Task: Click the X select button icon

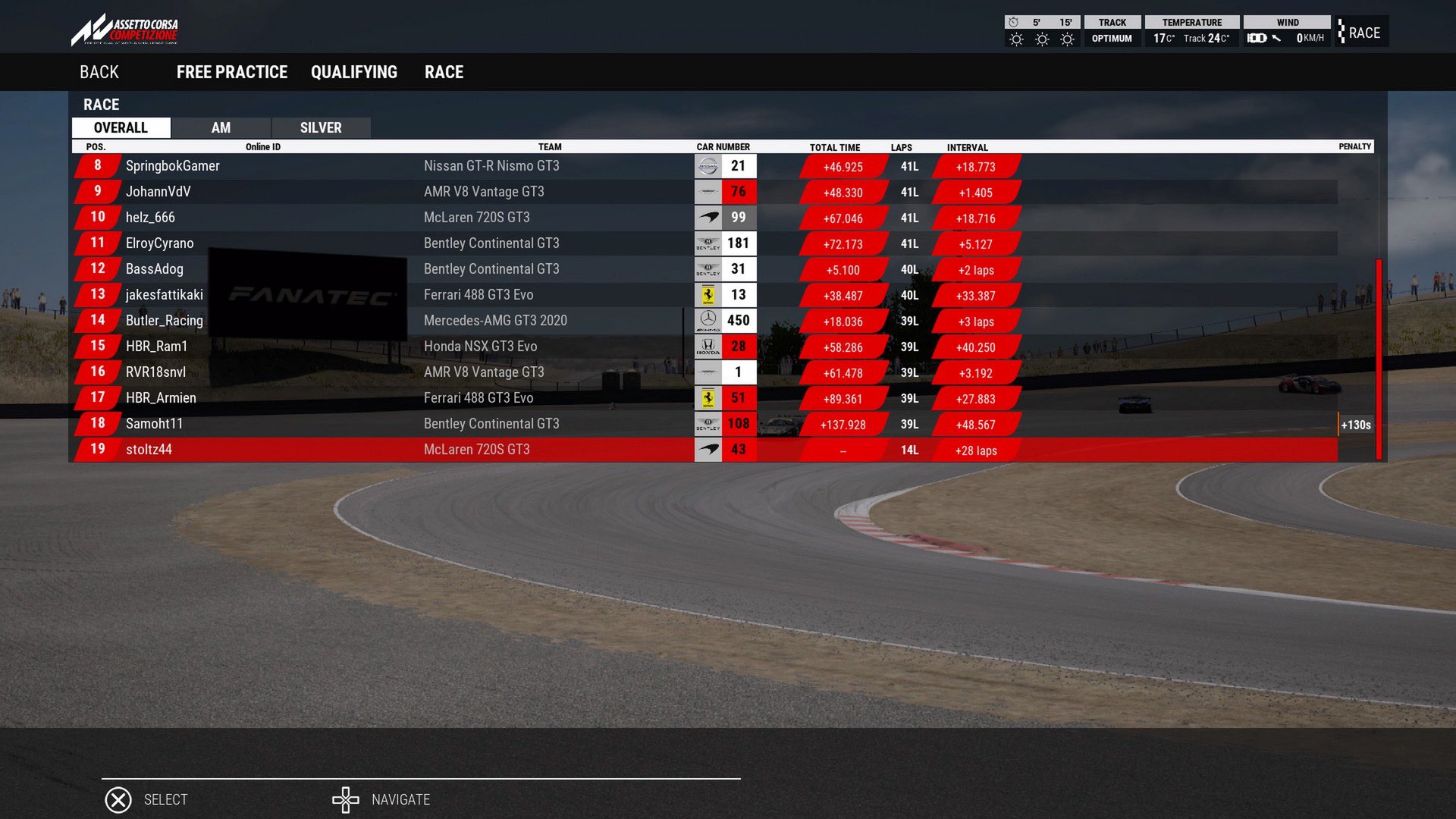Action: pos(118,800)
